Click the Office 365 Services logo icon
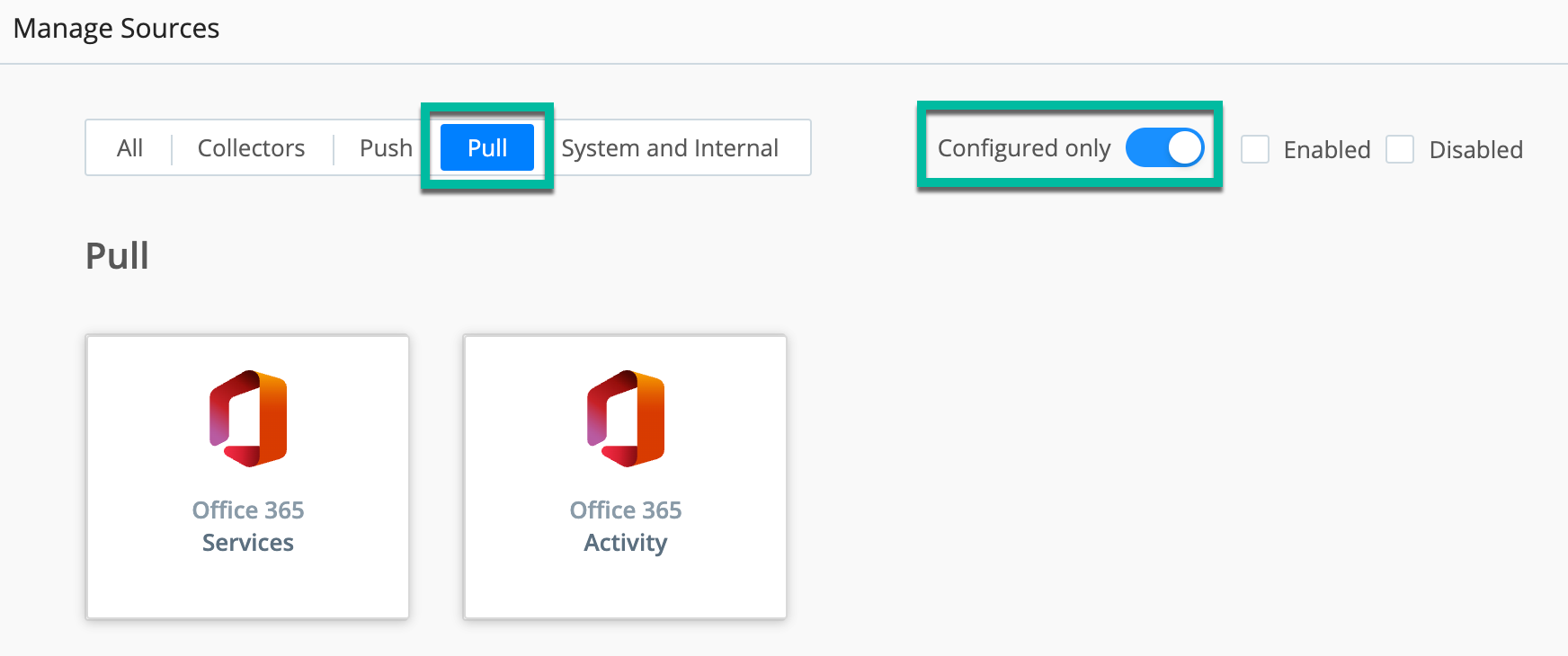 (x=248, y=419)
